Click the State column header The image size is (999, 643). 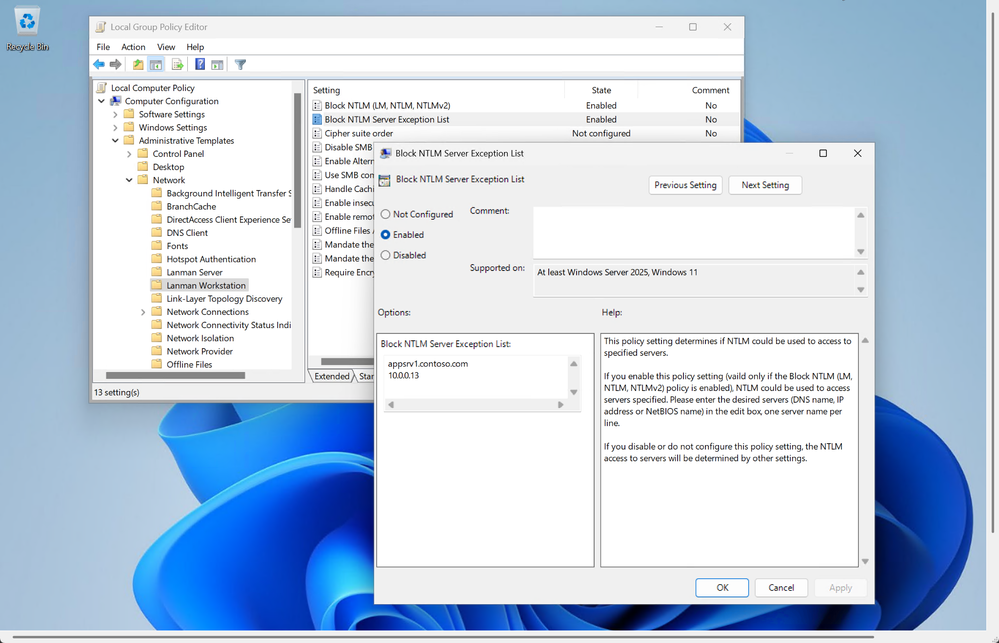[601, 90]
